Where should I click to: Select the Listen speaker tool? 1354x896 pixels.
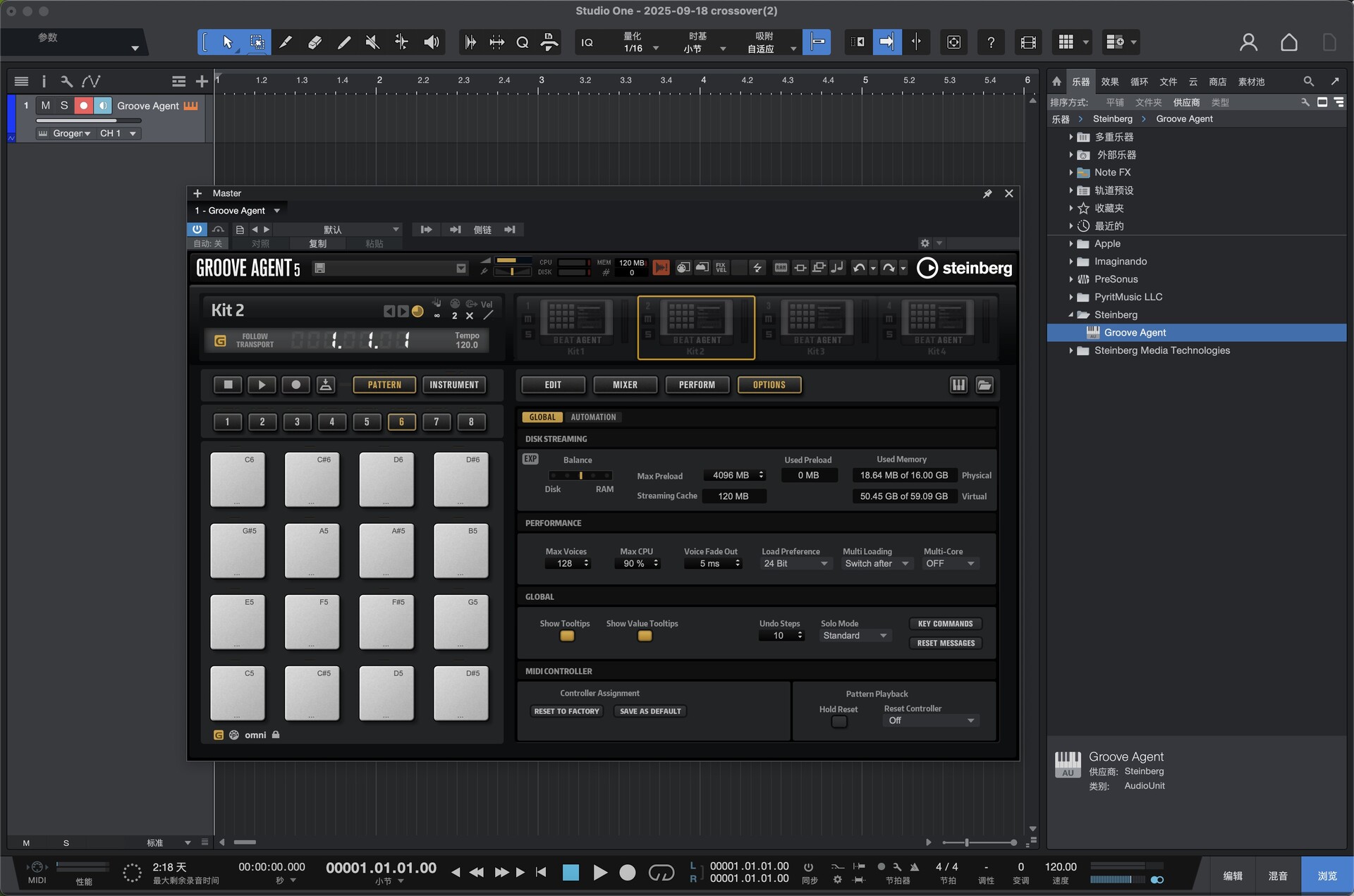[x=431, y=42]
